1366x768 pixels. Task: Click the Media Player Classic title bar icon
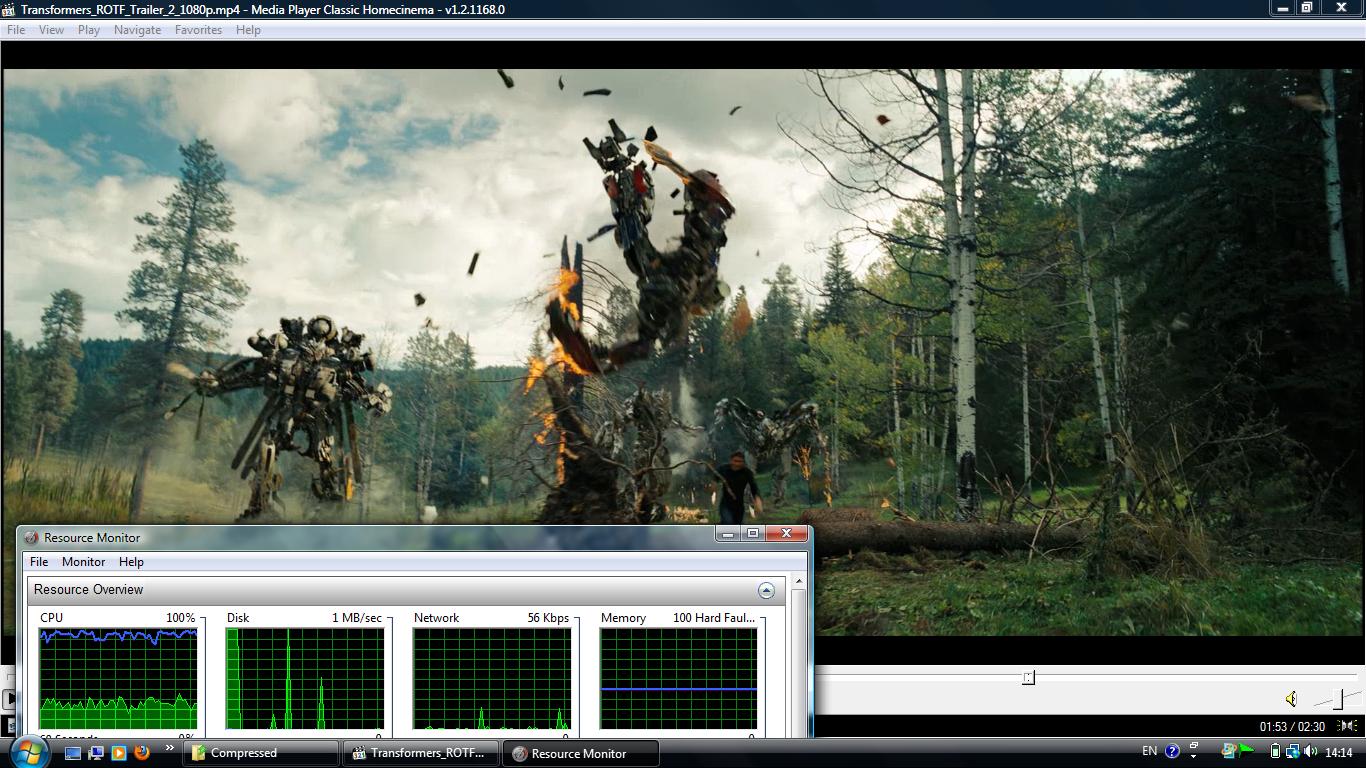(x=9, y=9)
